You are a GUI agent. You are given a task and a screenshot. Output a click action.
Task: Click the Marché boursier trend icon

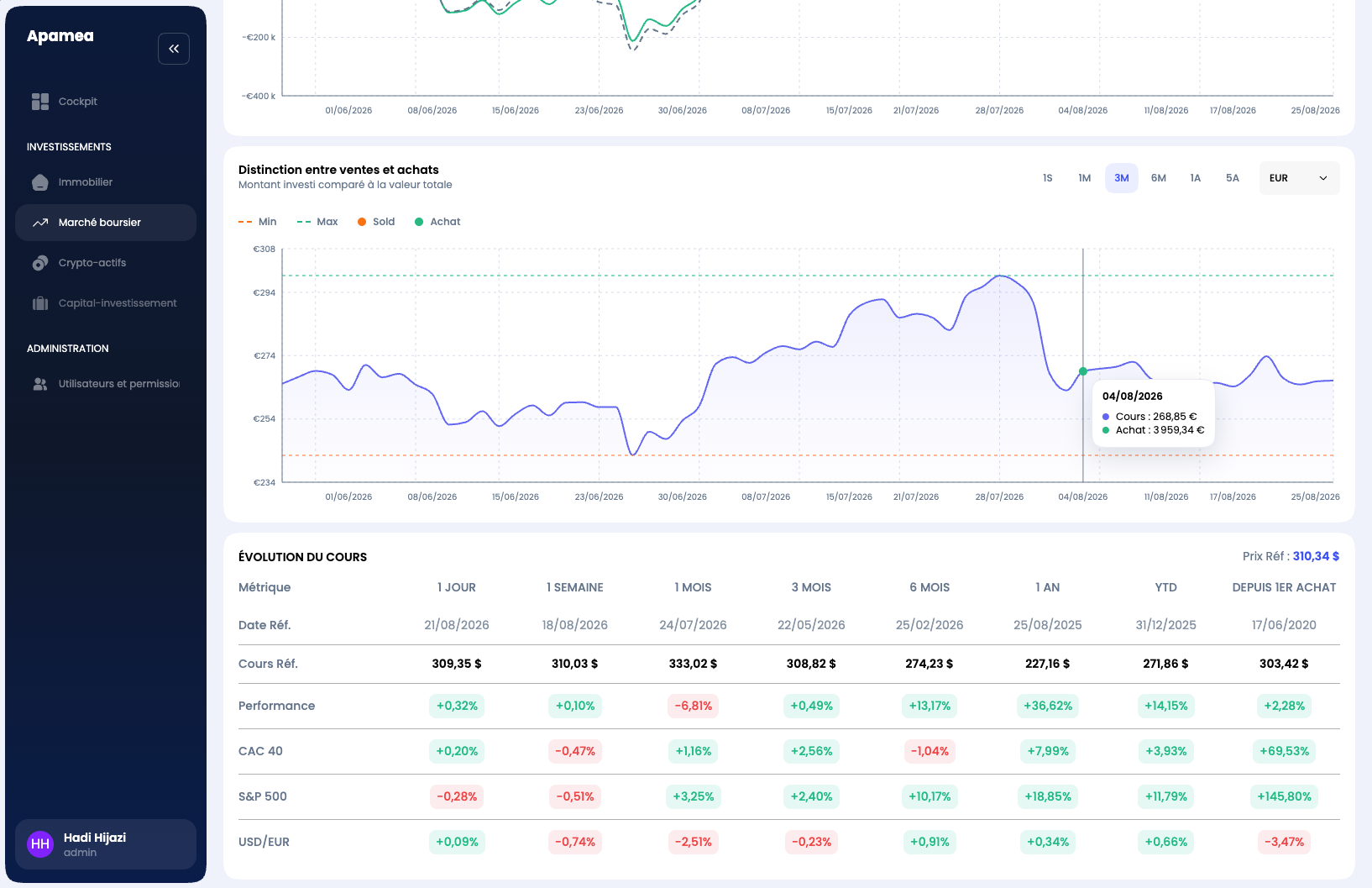click(40, 223)
